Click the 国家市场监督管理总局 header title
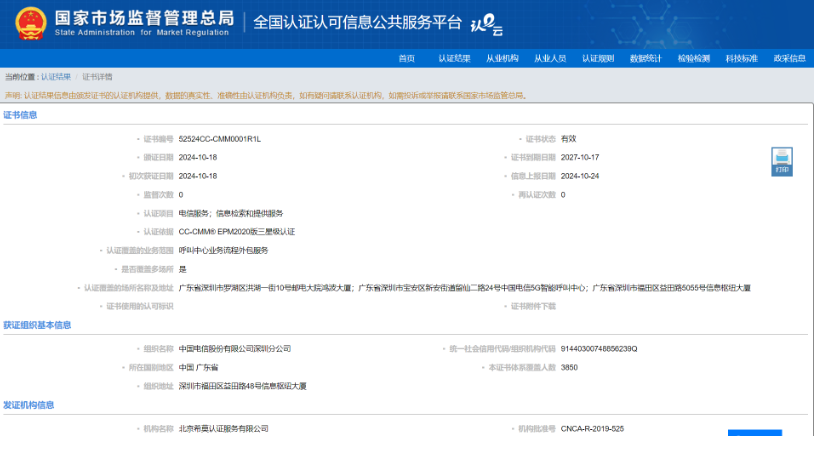 coord(144,18)
